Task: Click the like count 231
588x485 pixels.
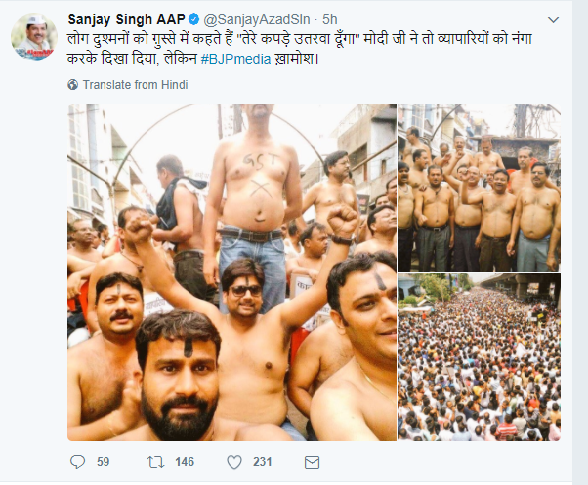Action: [262, 462]
